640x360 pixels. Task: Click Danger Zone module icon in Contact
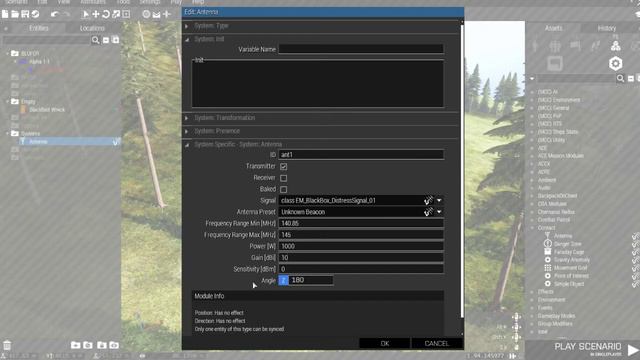(548, 244)
